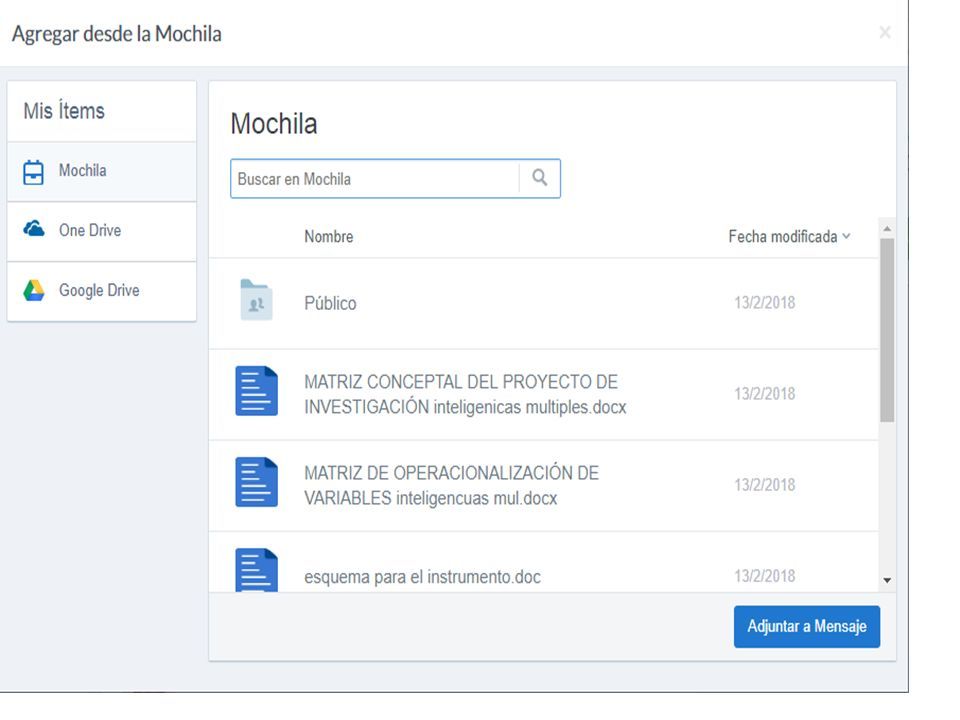960x720 pixels.
Task: Choose Google Drive in Mis Ítems list
Action: 102,291
